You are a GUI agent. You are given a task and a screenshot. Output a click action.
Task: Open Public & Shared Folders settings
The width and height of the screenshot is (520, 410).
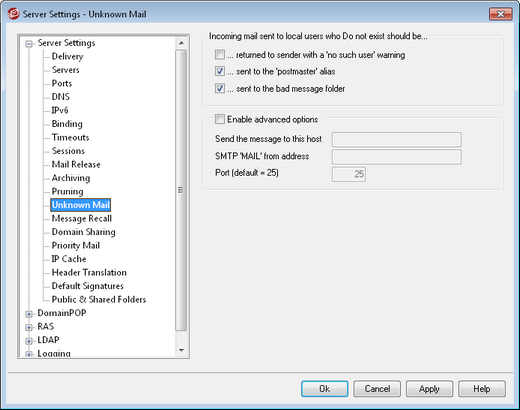point(99,299)
